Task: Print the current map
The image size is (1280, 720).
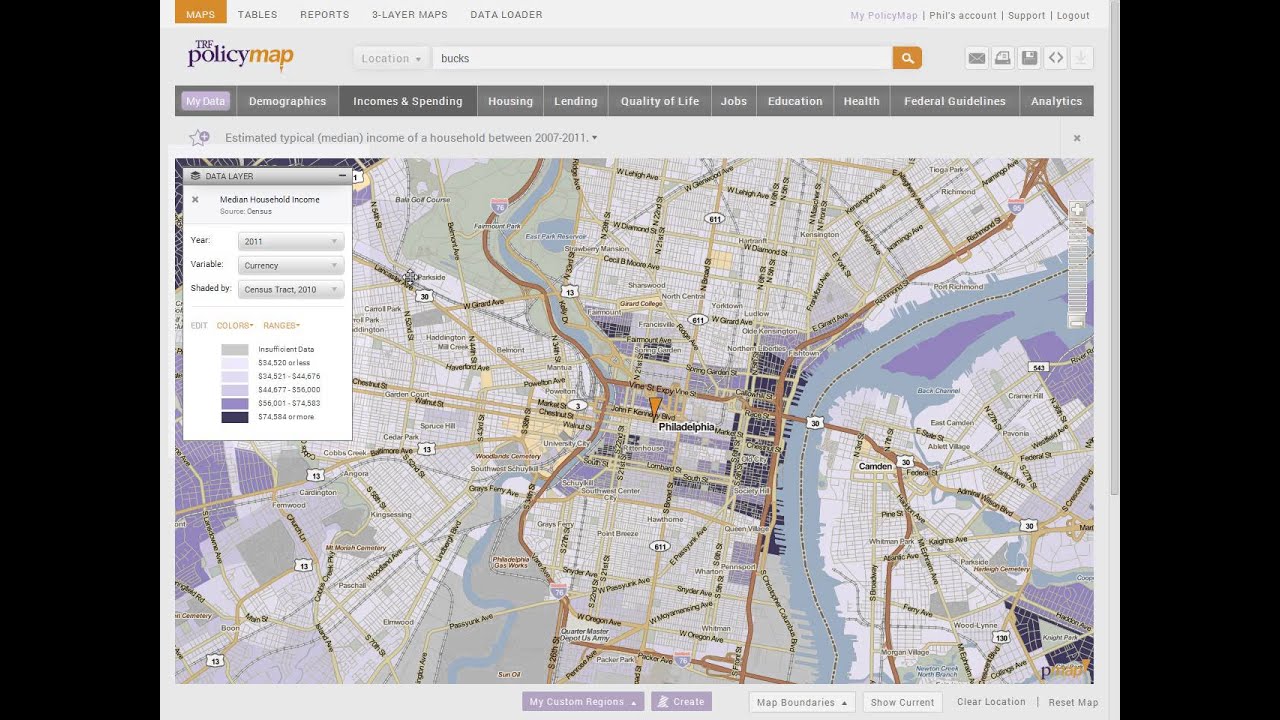Action: pos(1003,58)
